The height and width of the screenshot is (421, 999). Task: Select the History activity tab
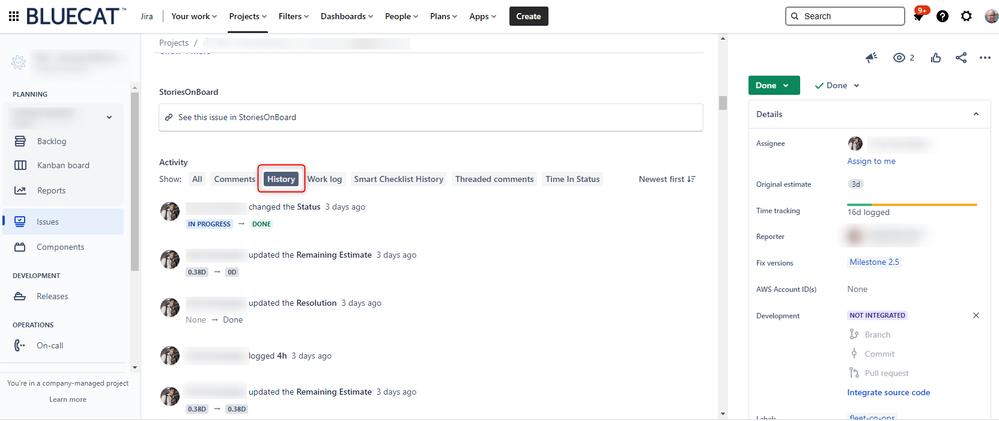pyautogui.click(x=282, y=179)
